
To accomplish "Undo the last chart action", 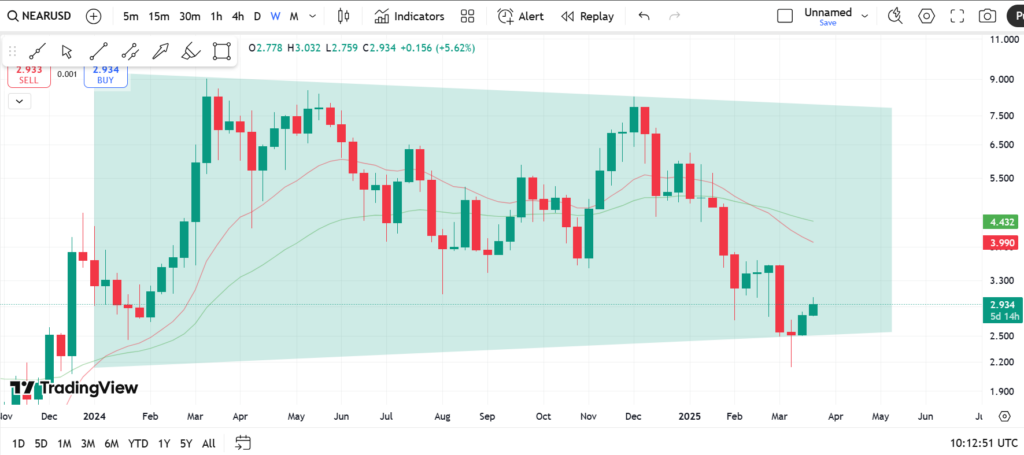I will (643, 16).
